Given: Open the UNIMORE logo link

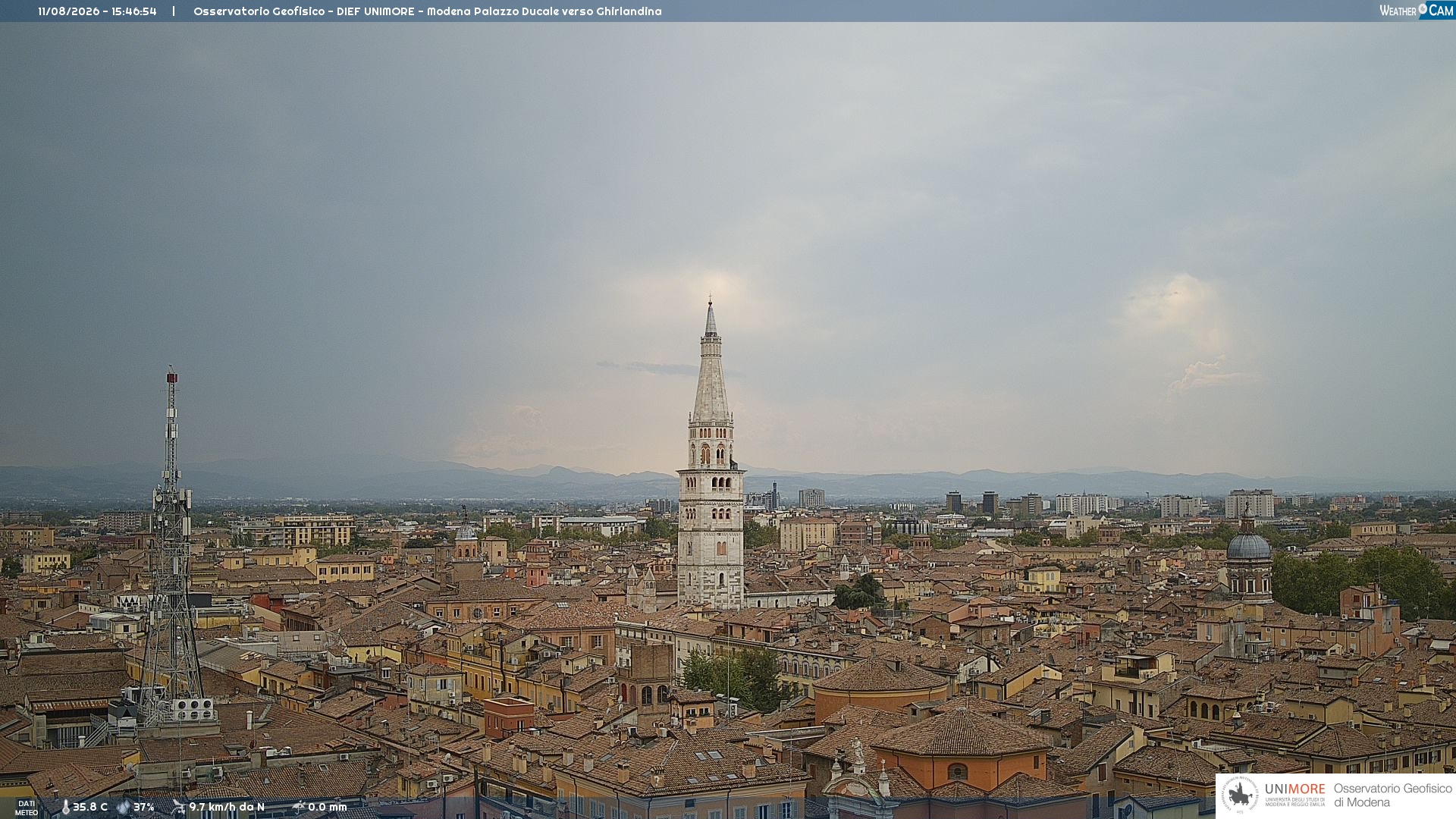Looking at the screenshot, I should coord(1294,794).
